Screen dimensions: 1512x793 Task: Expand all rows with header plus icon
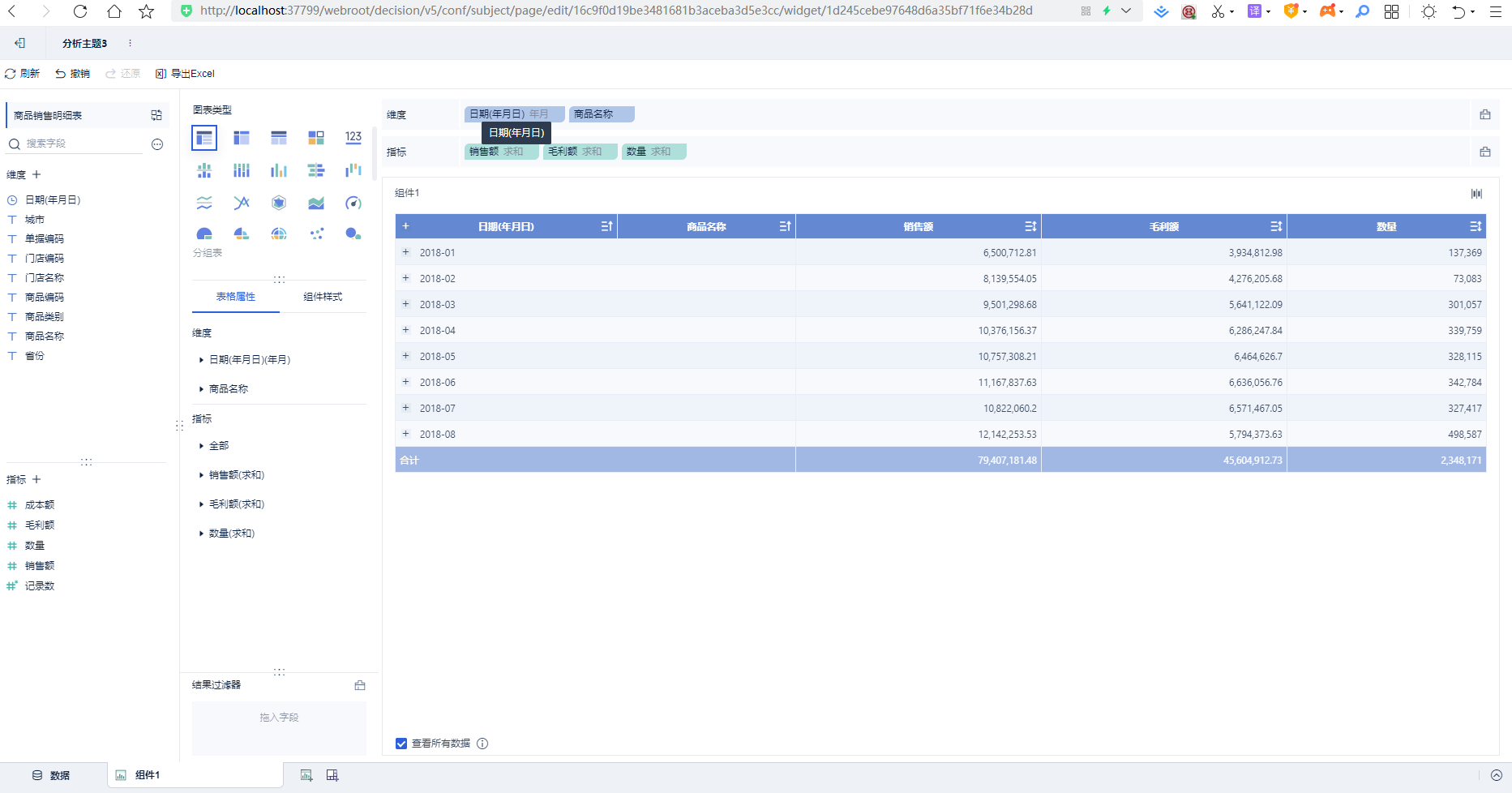pos(406,226)
